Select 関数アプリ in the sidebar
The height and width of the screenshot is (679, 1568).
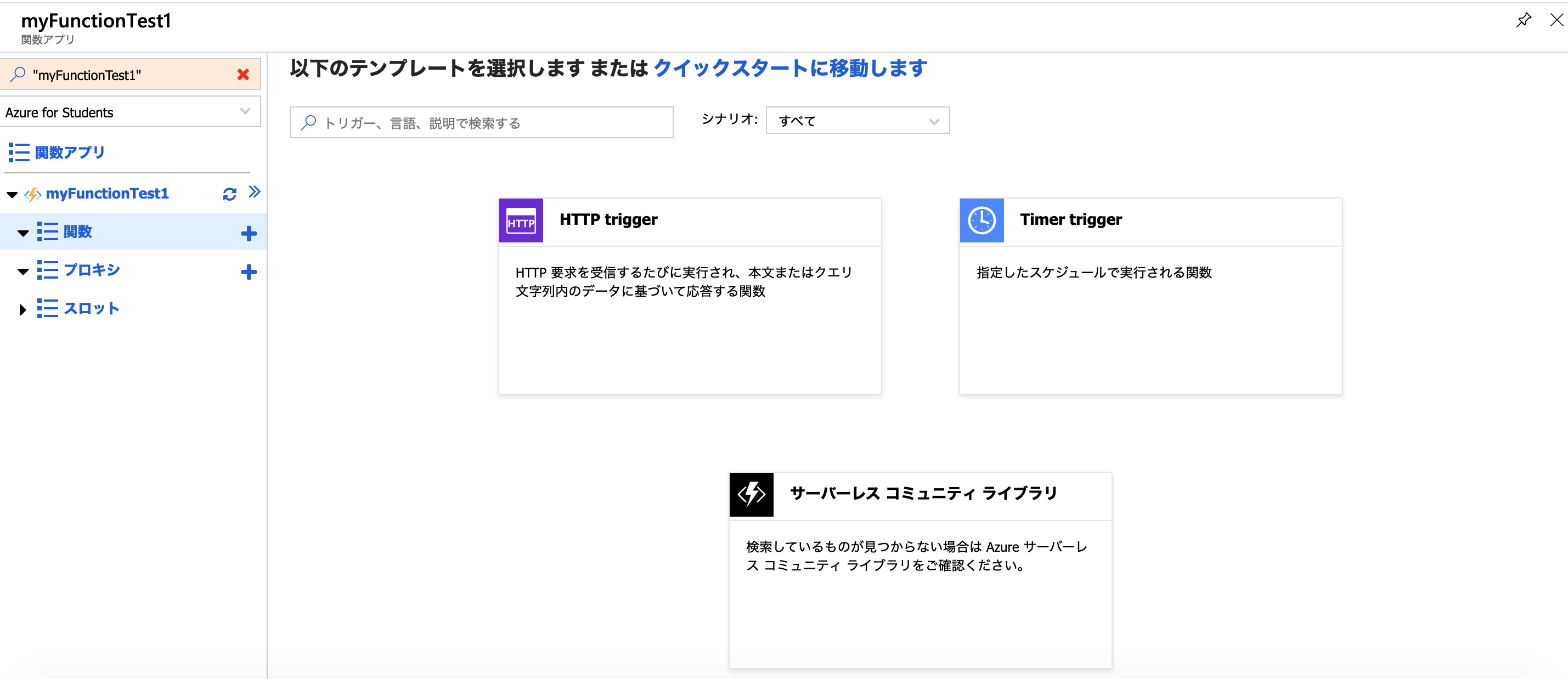[69, 152]
